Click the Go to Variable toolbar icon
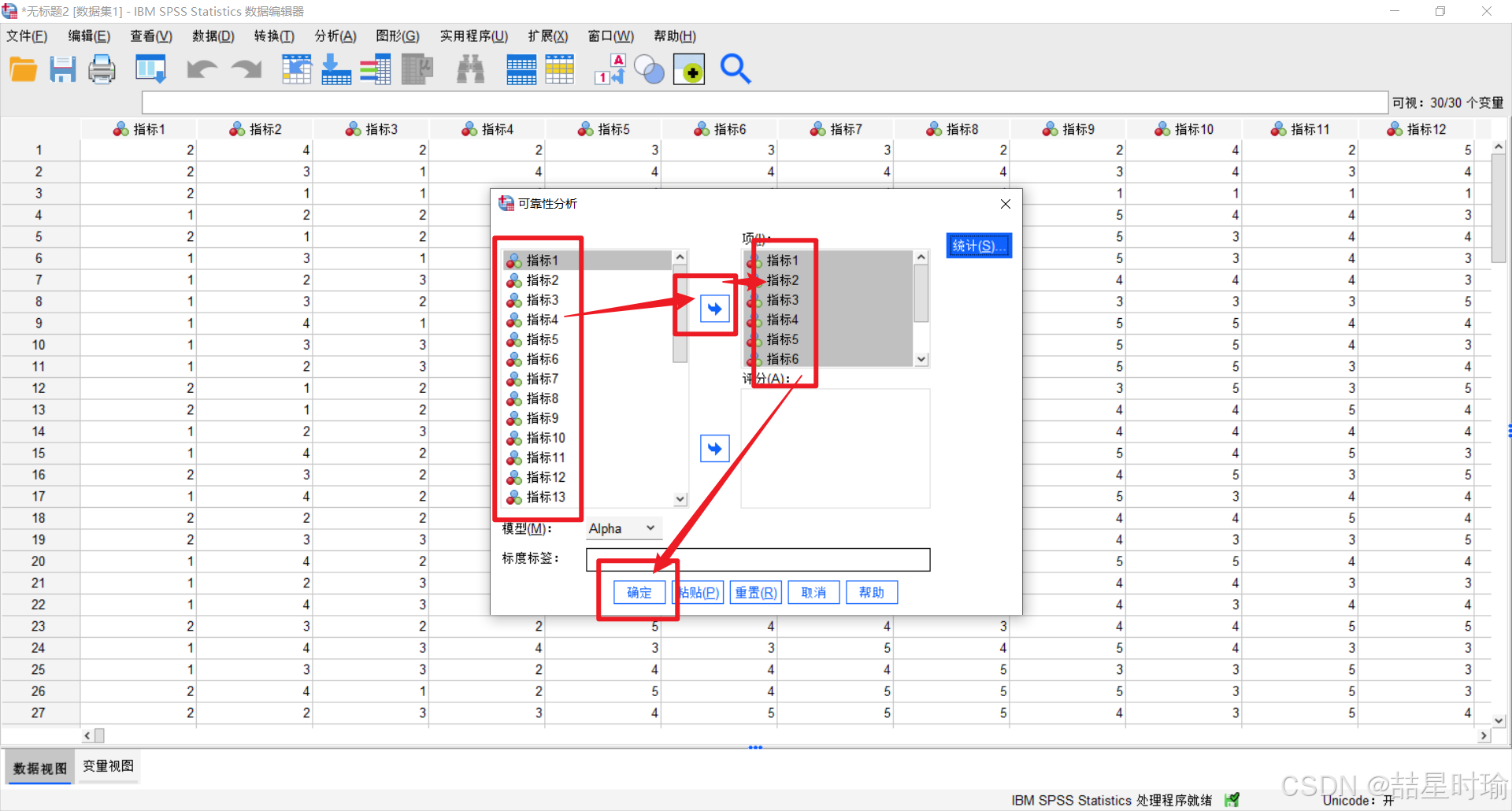The height and width of the screenshot is (811, 1512). [336, 69]
